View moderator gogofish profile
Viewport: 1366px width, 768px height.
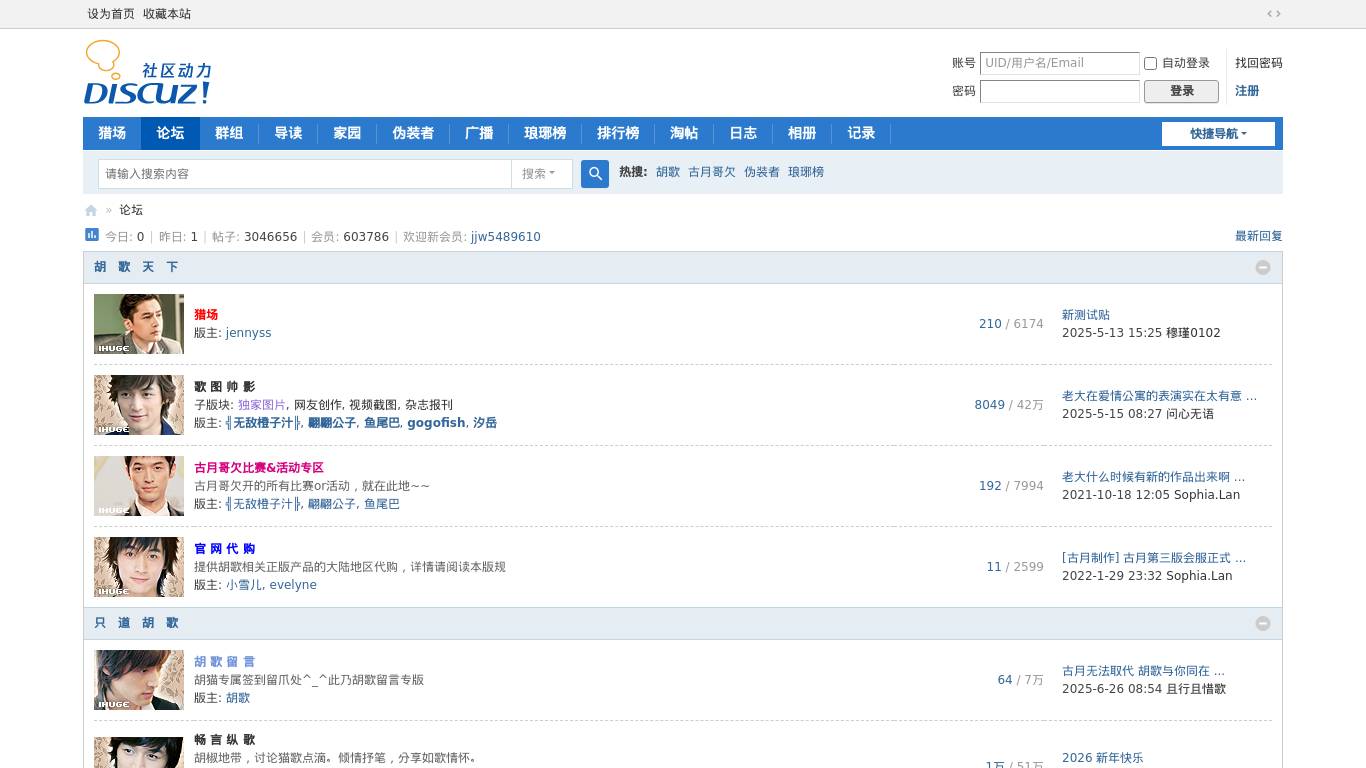tap(436, 423)
